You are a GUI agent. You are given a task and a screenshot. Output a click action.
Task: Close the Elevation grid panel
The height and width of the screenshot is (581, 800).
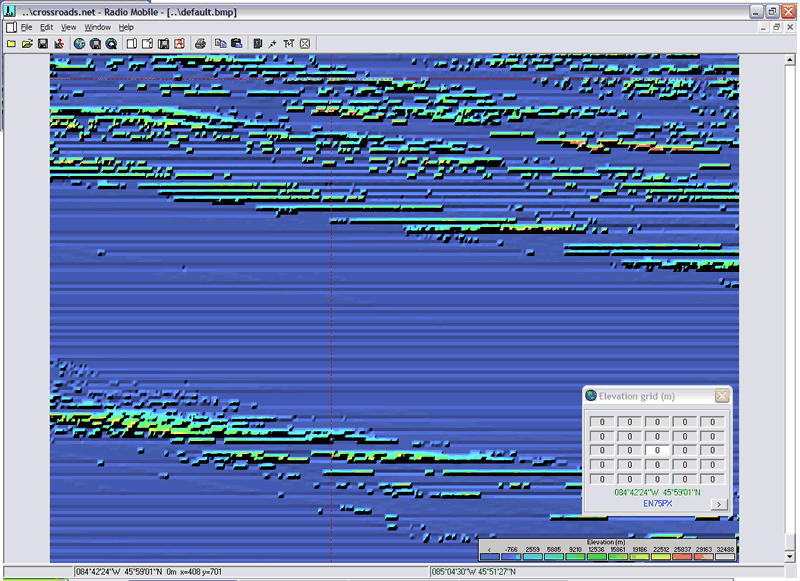[x=722, y=396]
